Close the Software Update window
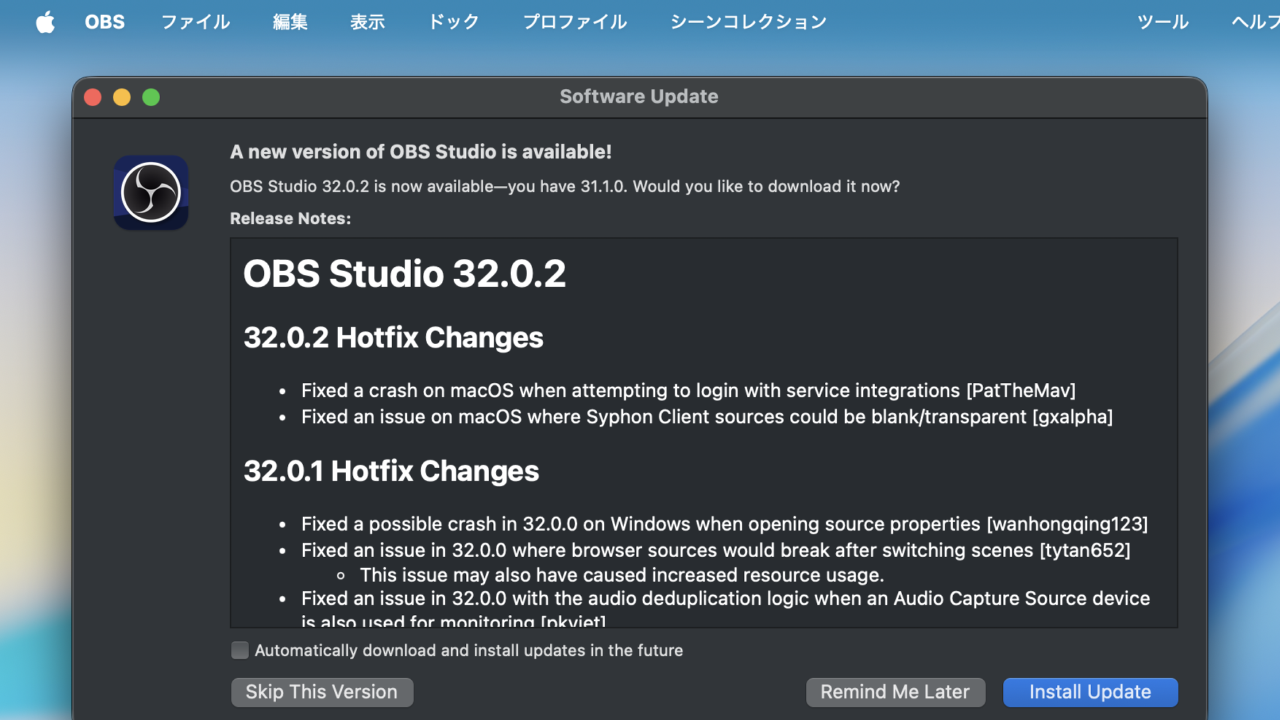Image resolution: width=1280 pixels, height=720 pixels. 93,97
